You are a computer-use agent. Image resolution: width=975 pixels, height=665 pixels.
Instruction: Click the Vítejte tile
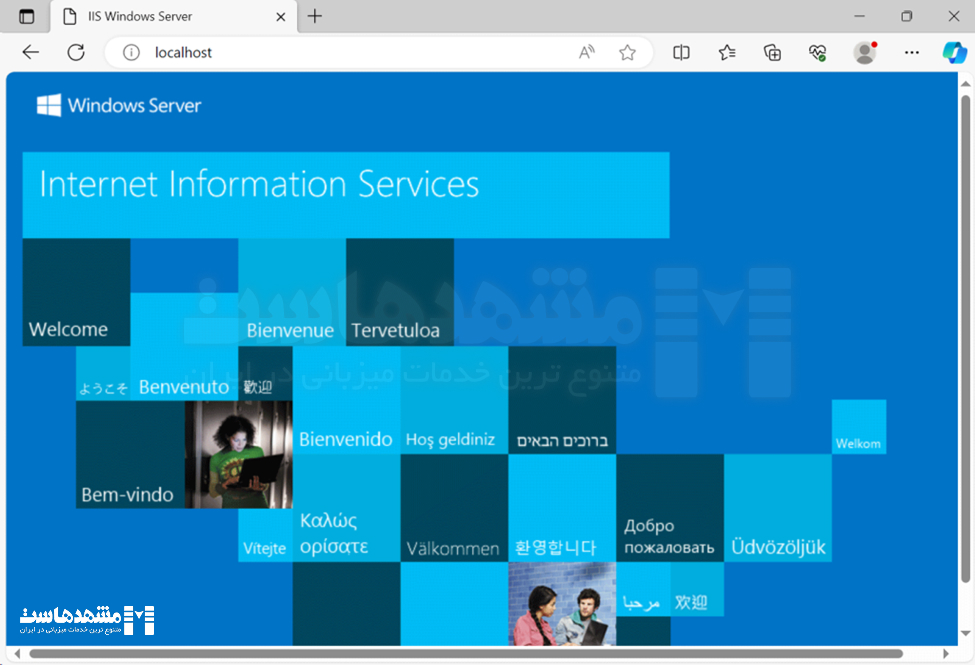tap(266, 536)
